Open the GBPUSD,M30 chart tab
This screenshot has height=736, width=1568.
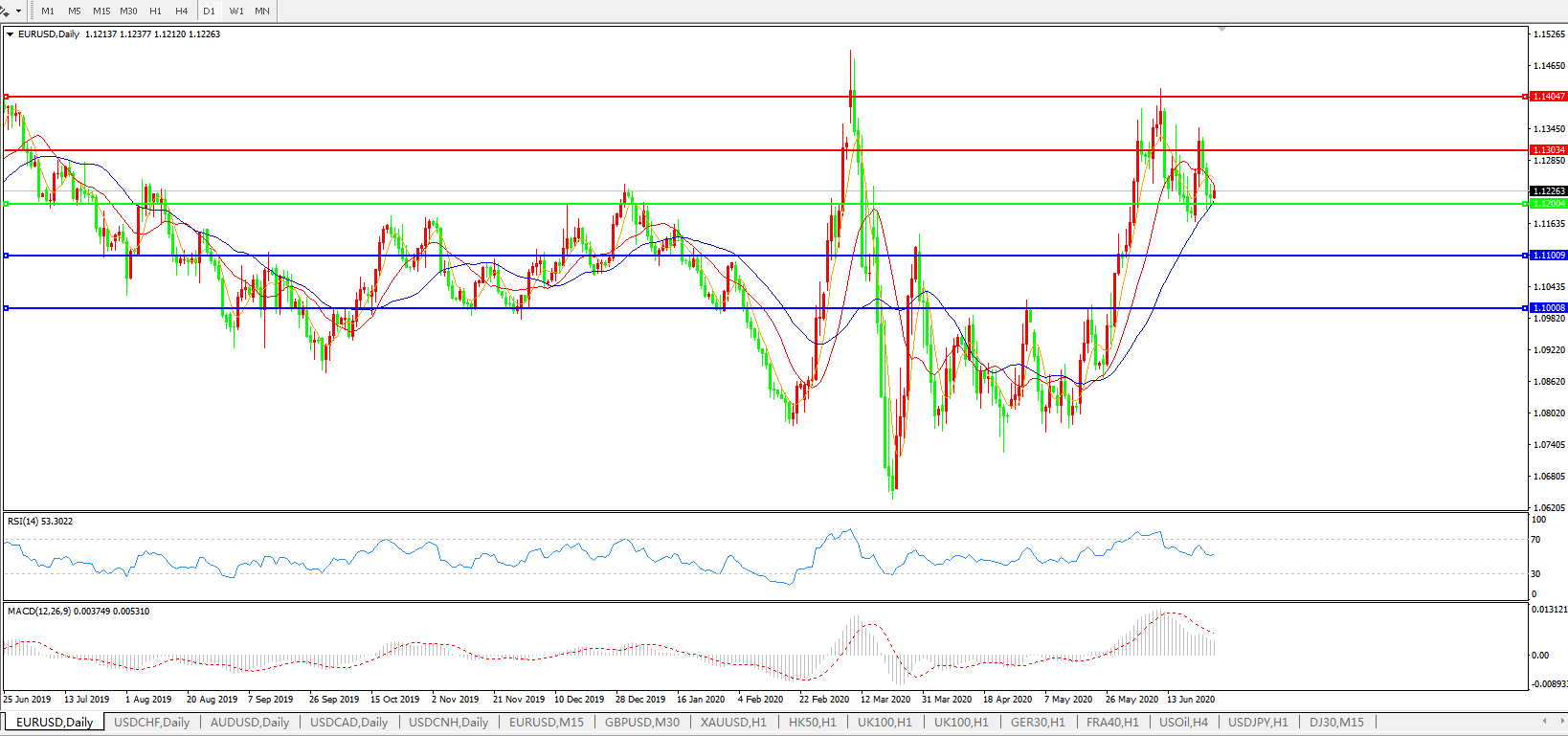641,723
